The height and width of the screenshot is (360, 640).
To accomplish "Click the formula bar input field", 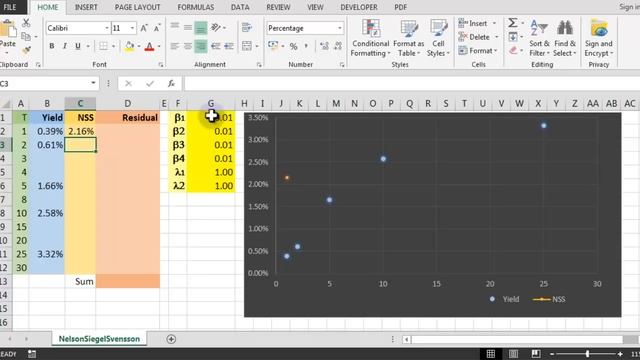I will coord(411,83).
